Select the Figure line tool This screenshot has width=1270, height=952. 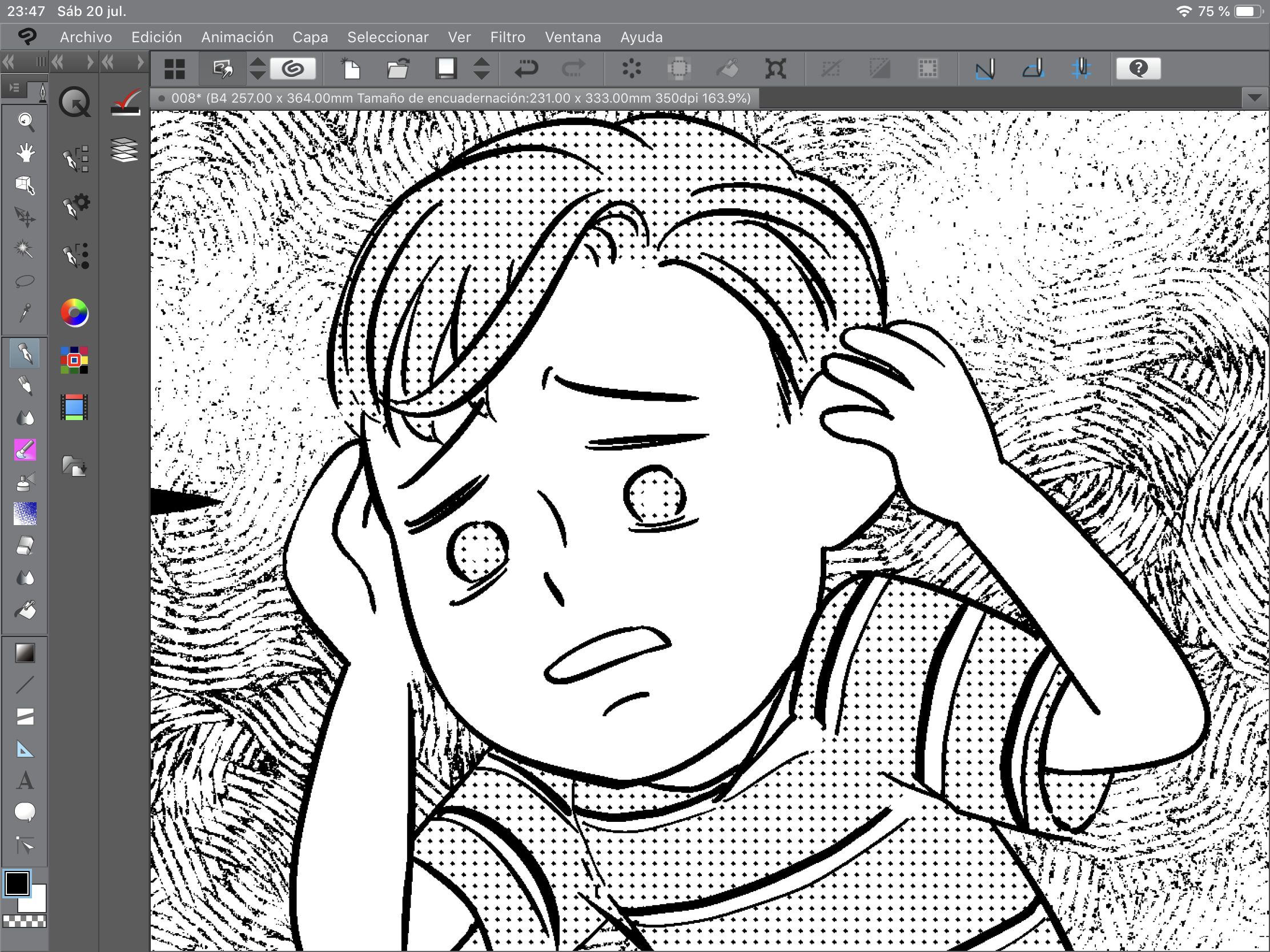coord(25,685)
